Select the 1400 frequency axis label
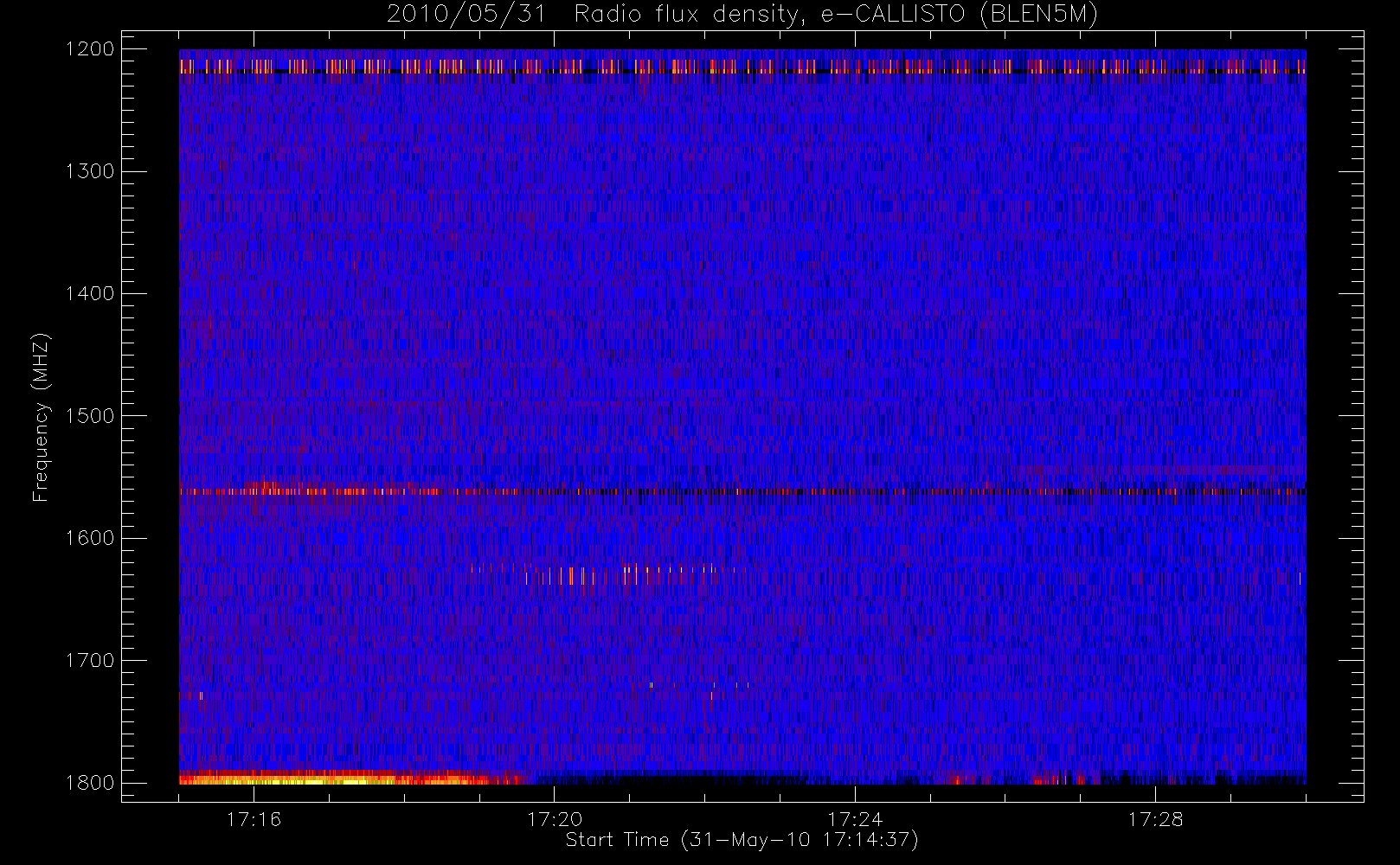Screen dimensions: 1400x865 coord(90,293)
